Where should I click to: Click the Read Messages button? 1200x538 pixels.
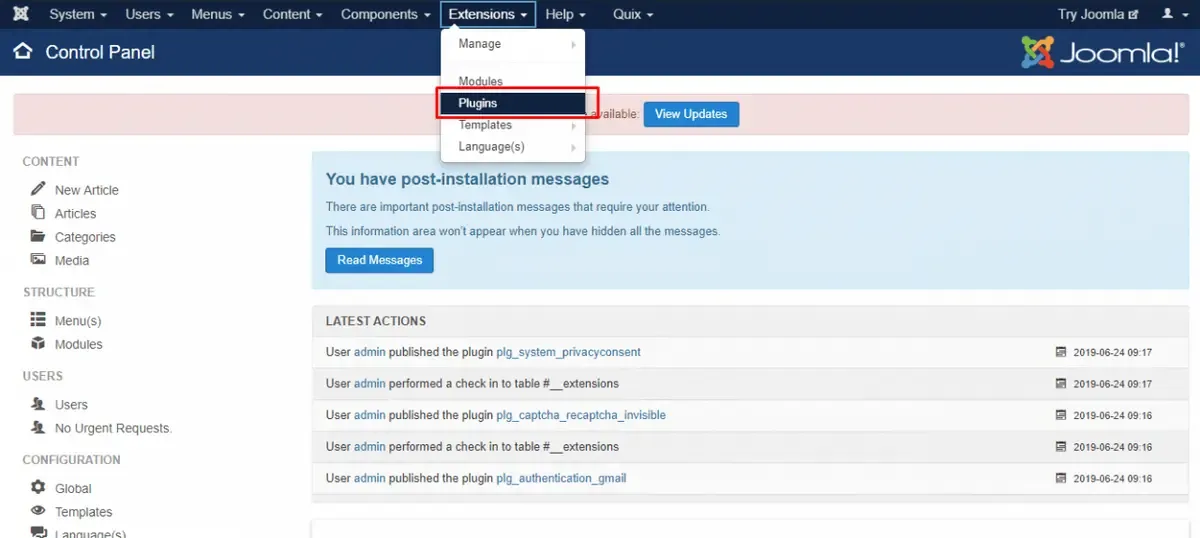(379, 260)
